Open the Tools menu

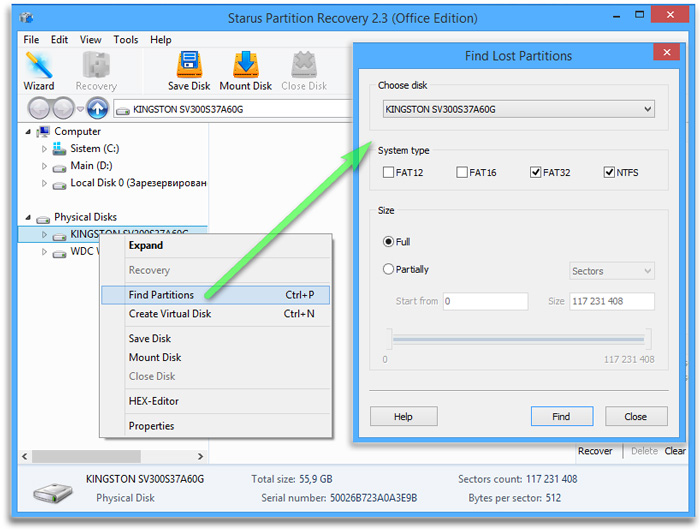pos(126,40)
